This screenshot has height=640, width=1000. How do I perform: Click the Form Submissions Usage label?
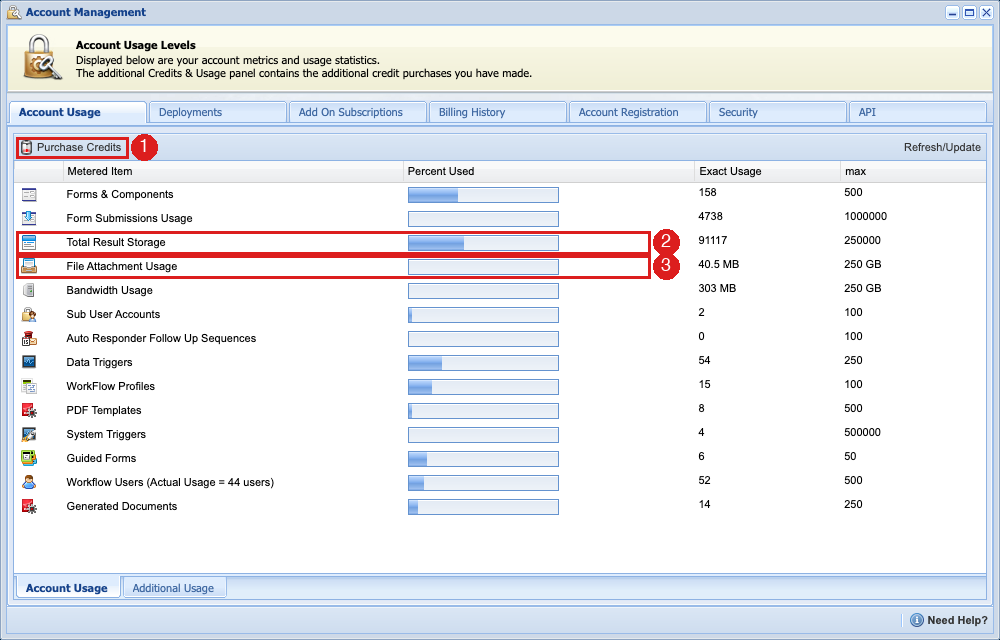129,218
